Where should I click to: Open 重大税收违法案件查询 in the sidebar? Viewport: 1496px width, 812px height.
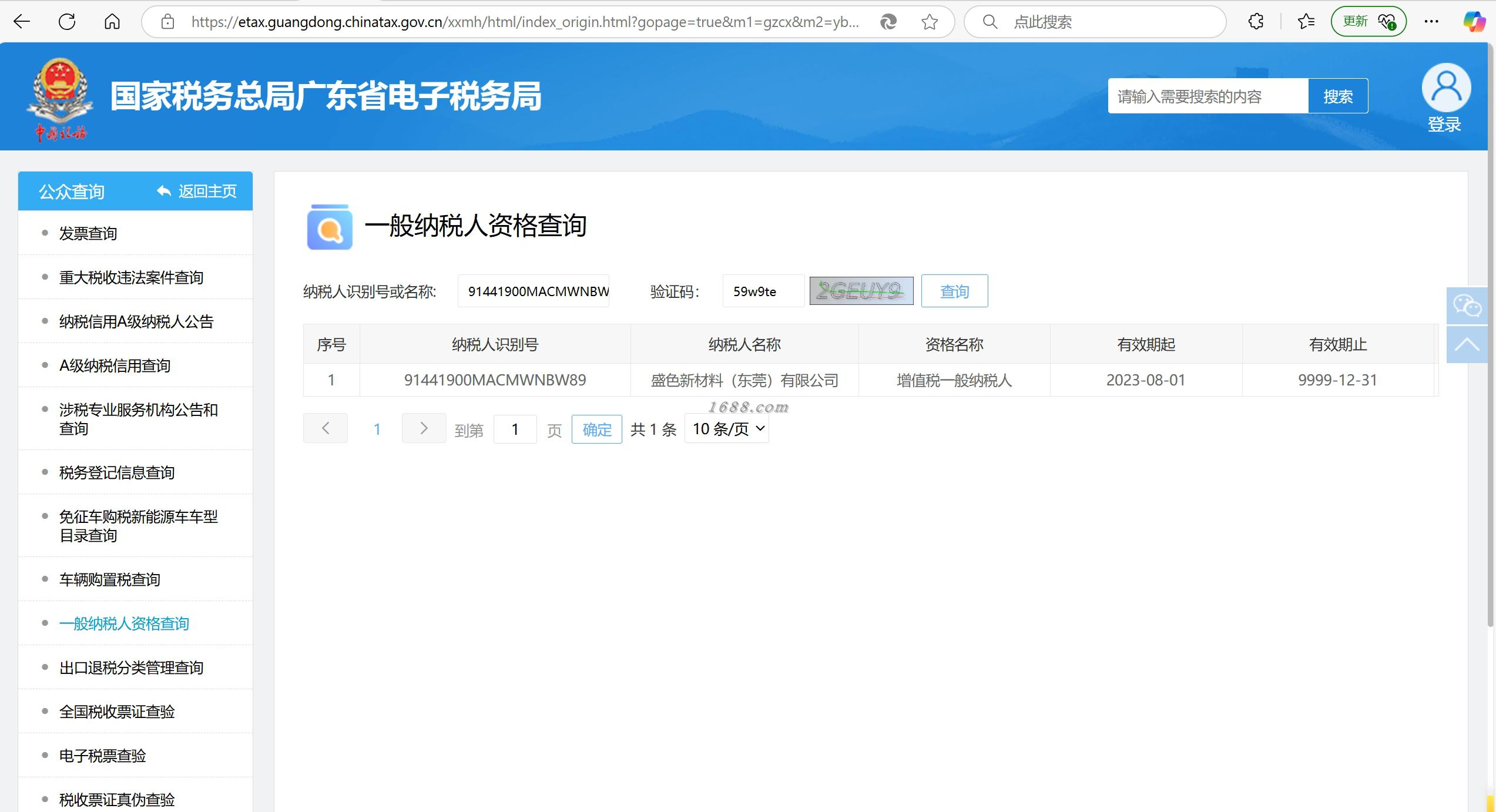[131, 277]
